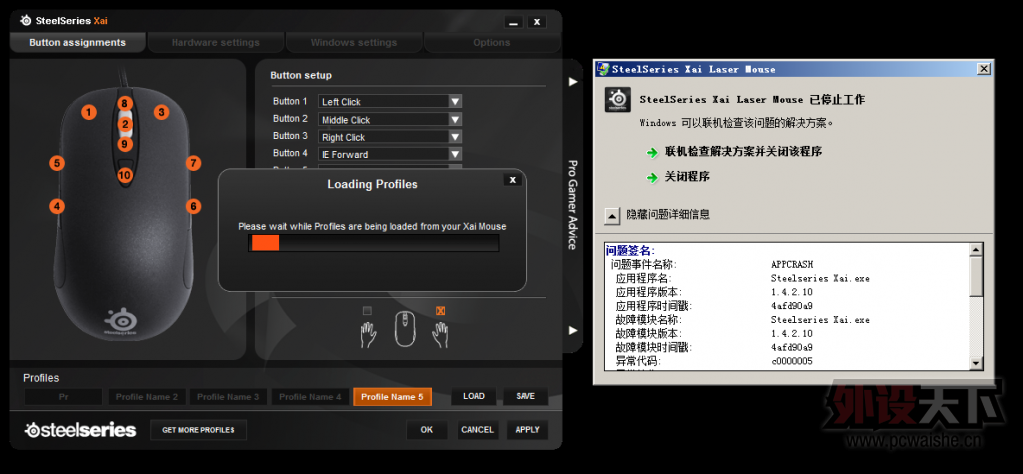
Task: Click GET MORE PROFILES button
Action: tap(198, 430)
